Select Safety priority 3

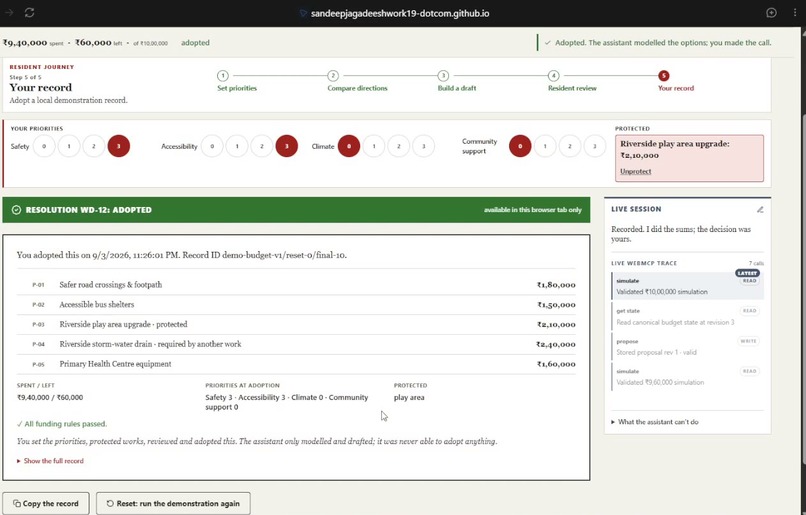[119, 146]
